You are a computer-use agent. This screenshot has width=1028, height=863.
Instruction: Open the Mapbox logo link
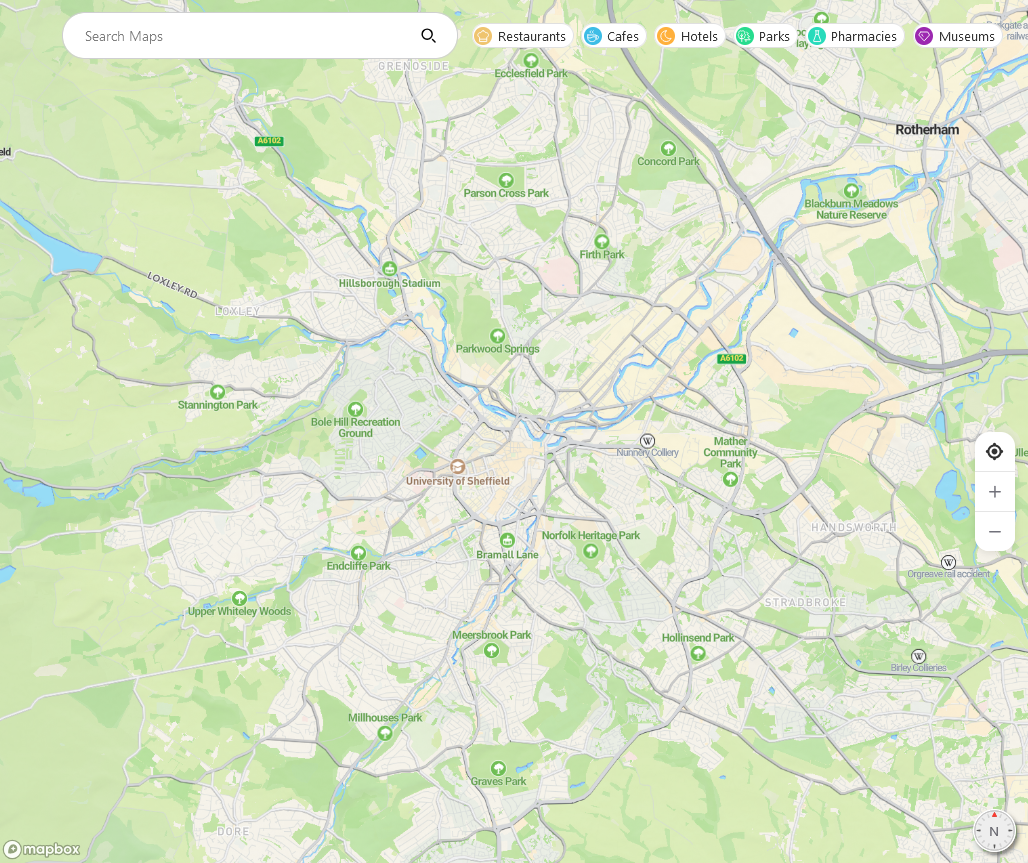pyautogui.click(x=42, y=849)
